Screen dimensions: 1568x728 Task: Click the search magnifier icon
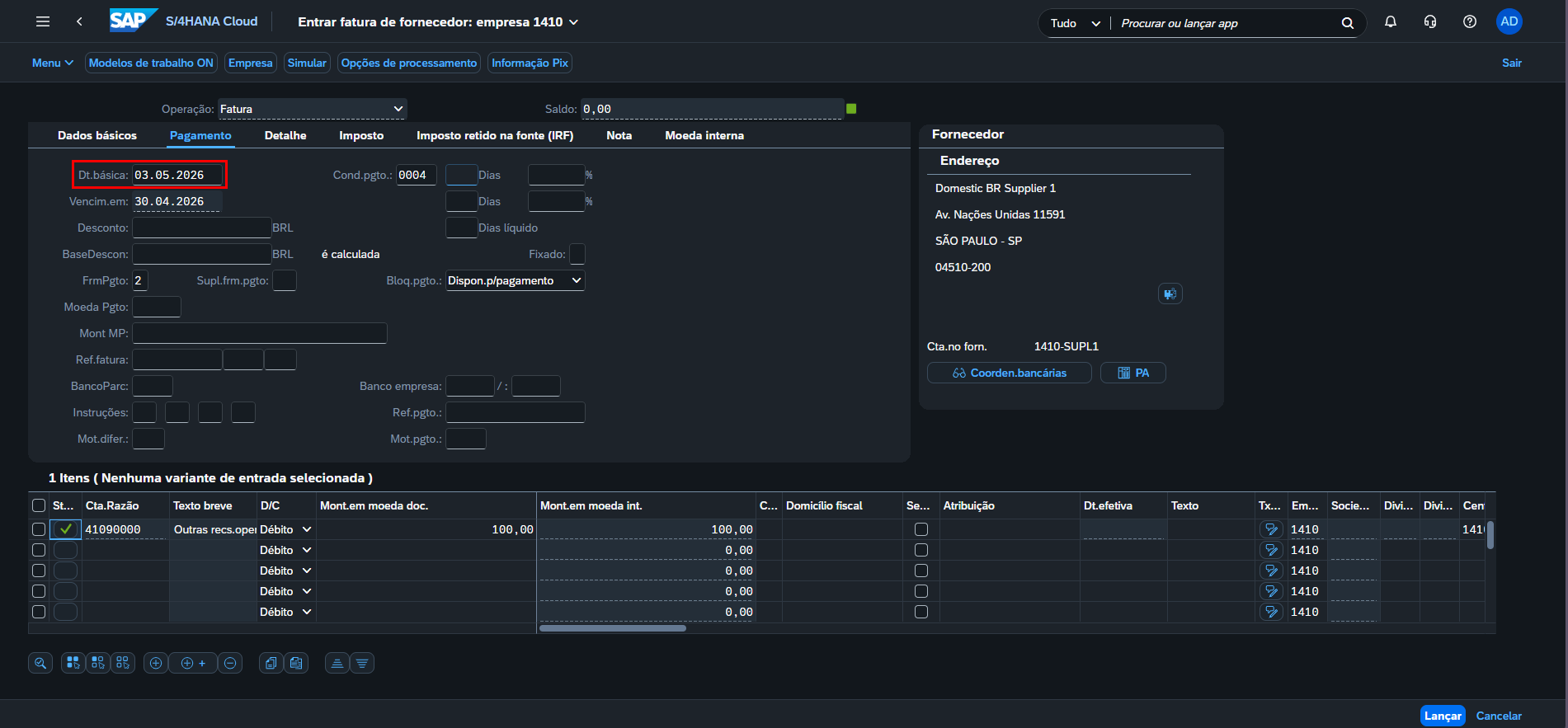(1348, 23)
